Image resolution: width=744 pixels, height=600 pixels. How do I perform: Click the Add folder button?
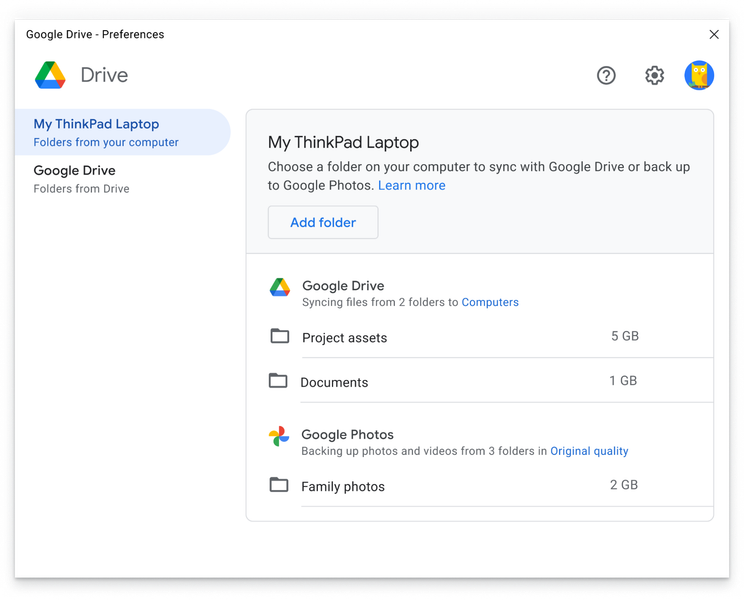click(323, 222)
